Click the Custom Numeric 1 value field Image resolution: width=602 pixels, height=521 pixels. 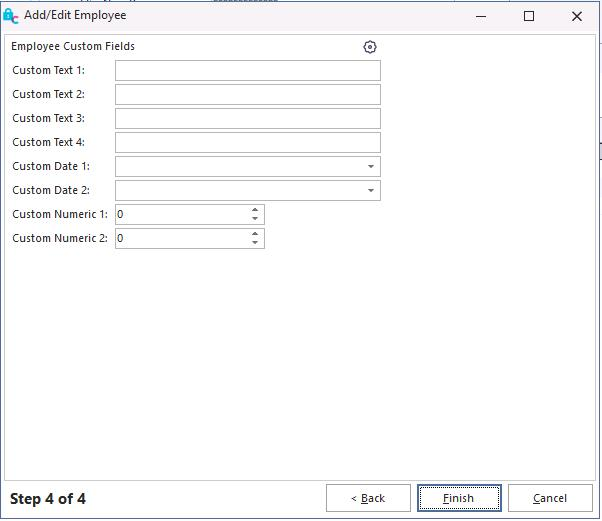[x=181, y=215]
